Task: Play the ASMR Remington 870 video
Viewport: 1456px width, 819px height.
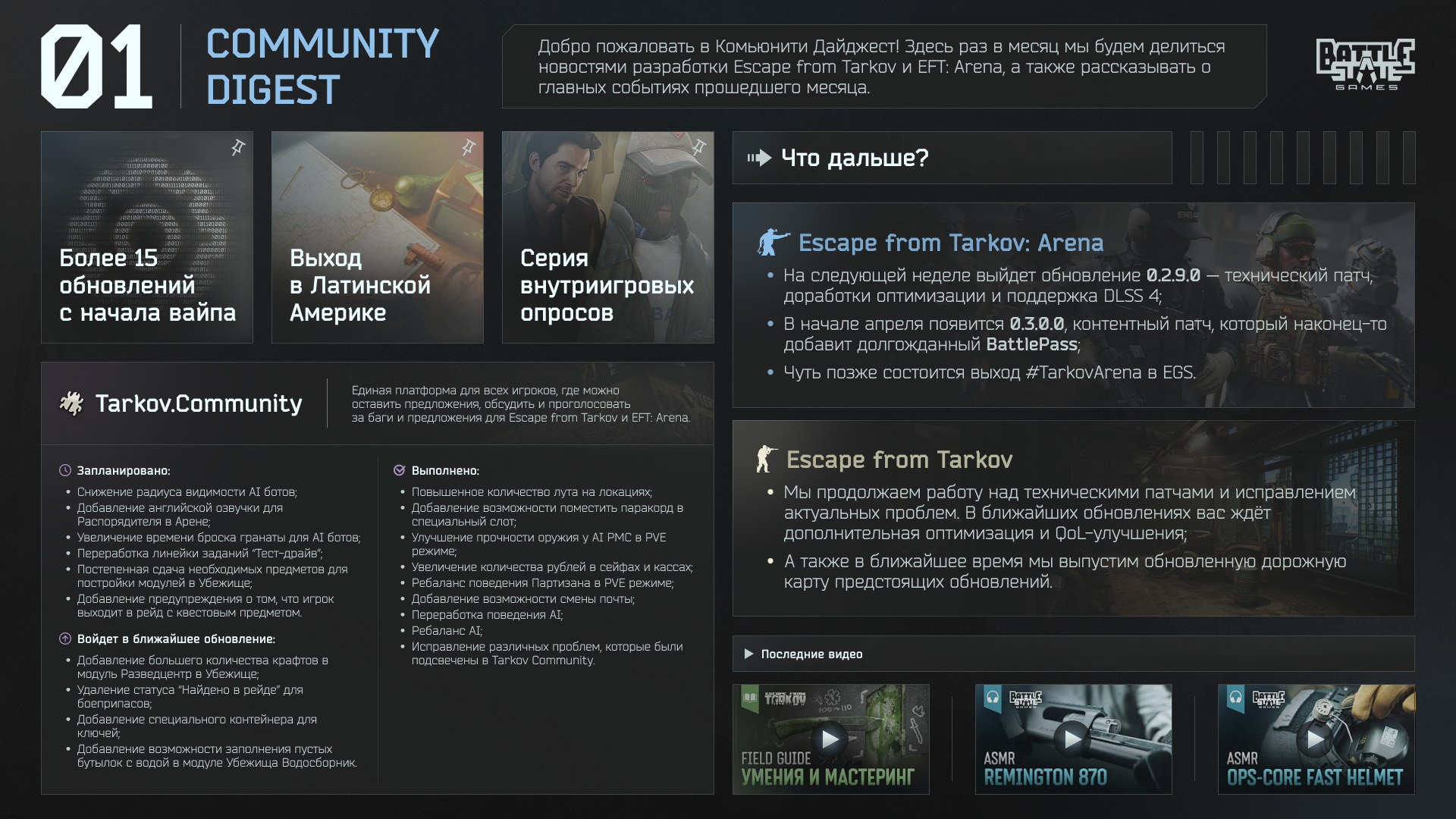Action: (1073, 739)
